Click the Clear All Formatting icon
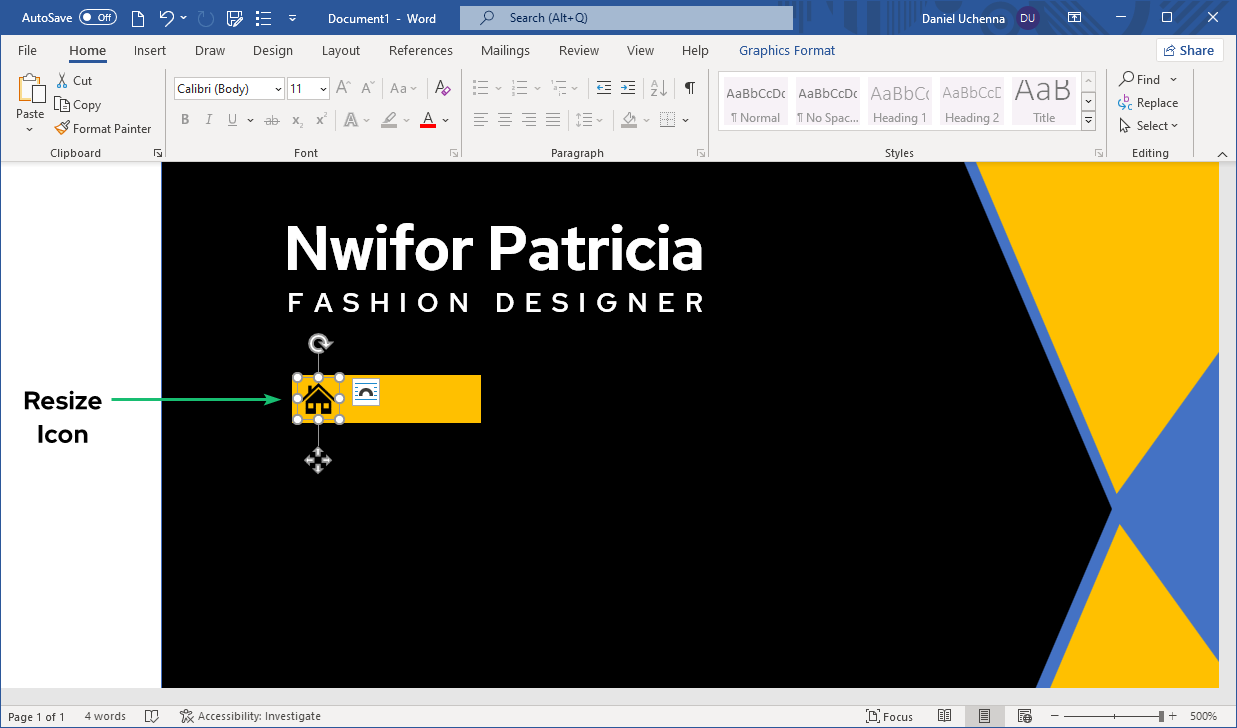Viewport: 1237px width, 728px height. pos(443,88)
